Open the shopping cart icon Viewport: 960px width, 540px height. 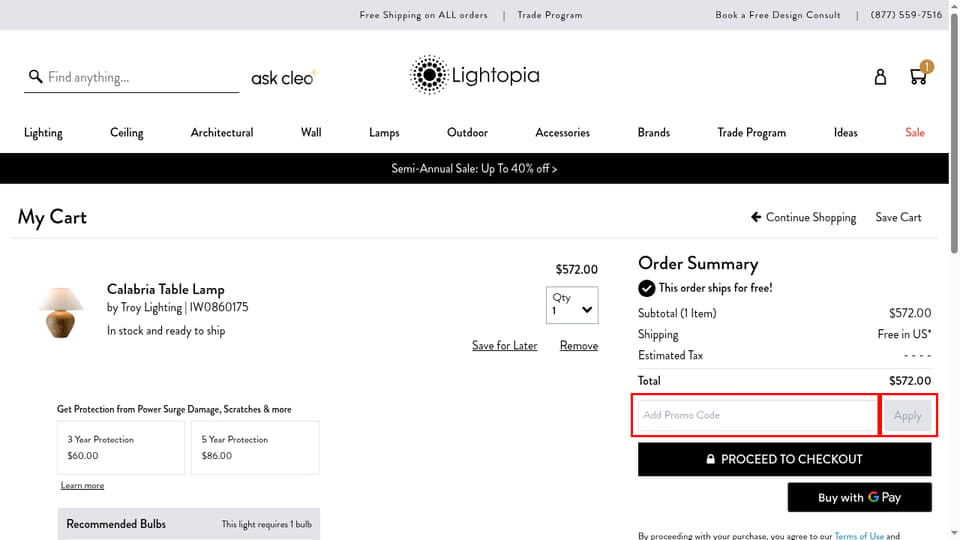[x=918, y=77]
